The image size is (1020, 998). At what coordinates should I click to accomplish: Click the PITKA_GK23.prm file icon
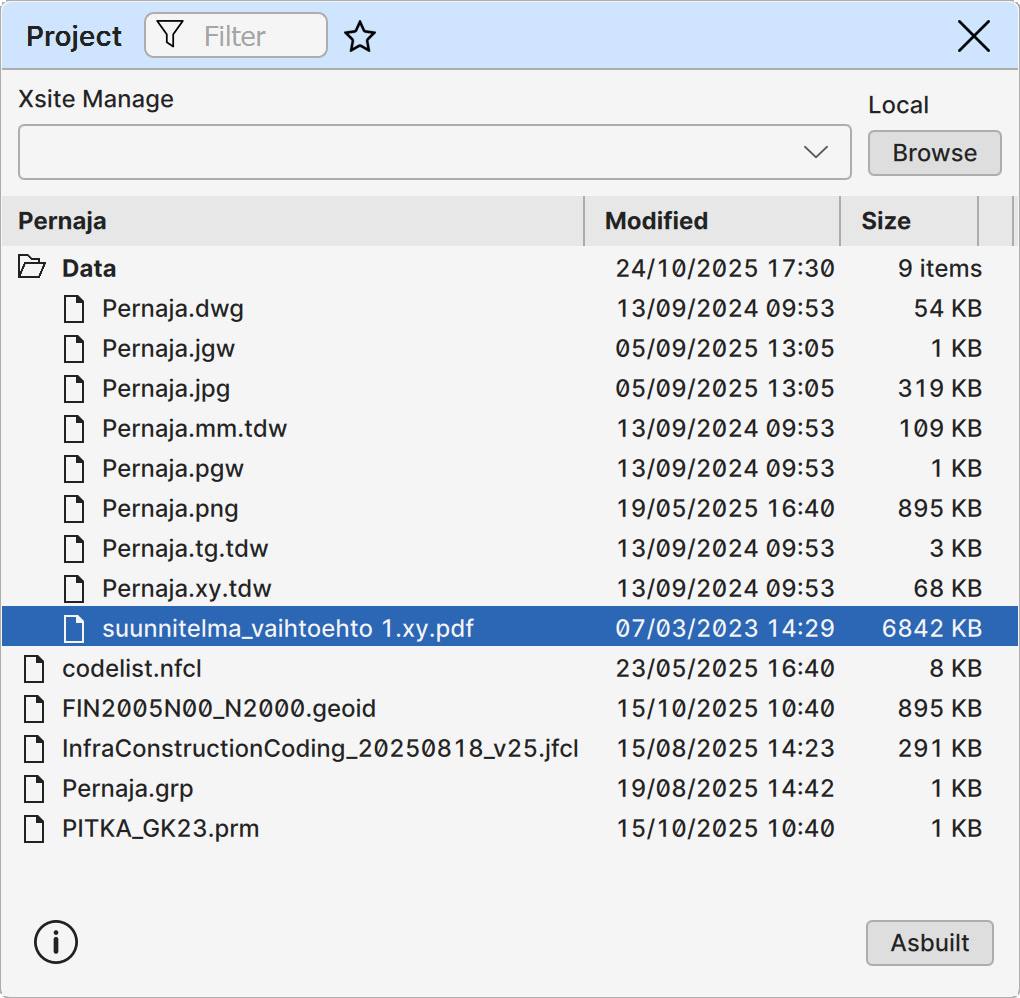[34, 829]
